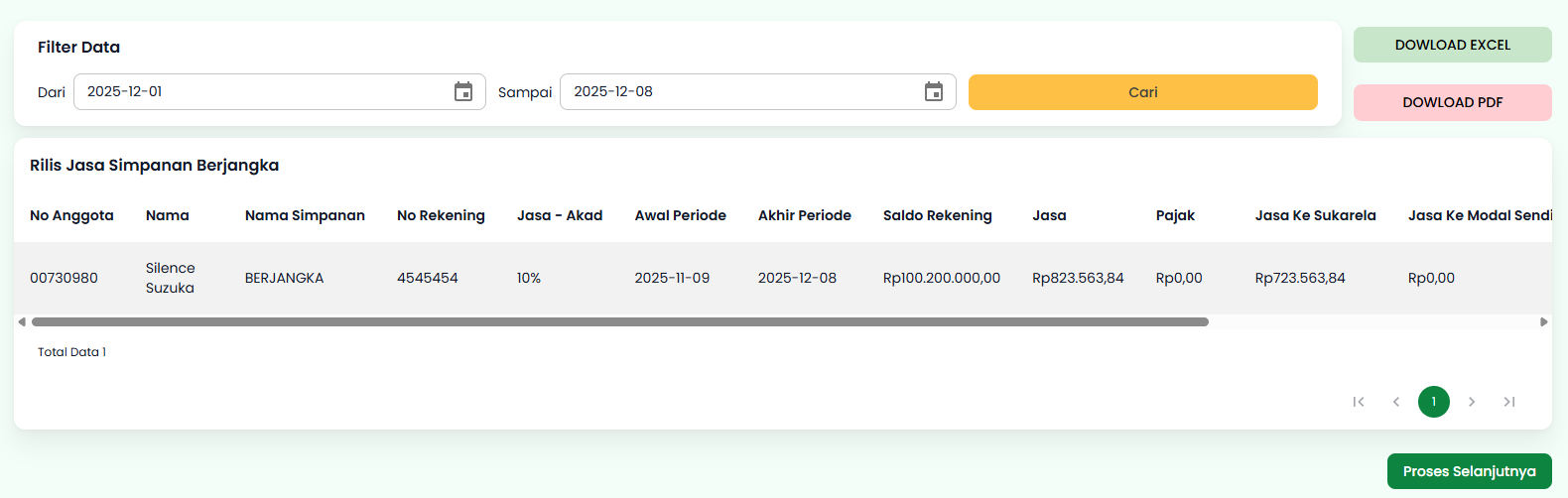Viewport: 1568px width, 498px height.
Task: Open the Dari date calendar picker icon
Action: pyautogui.click(x=463, y=92)
